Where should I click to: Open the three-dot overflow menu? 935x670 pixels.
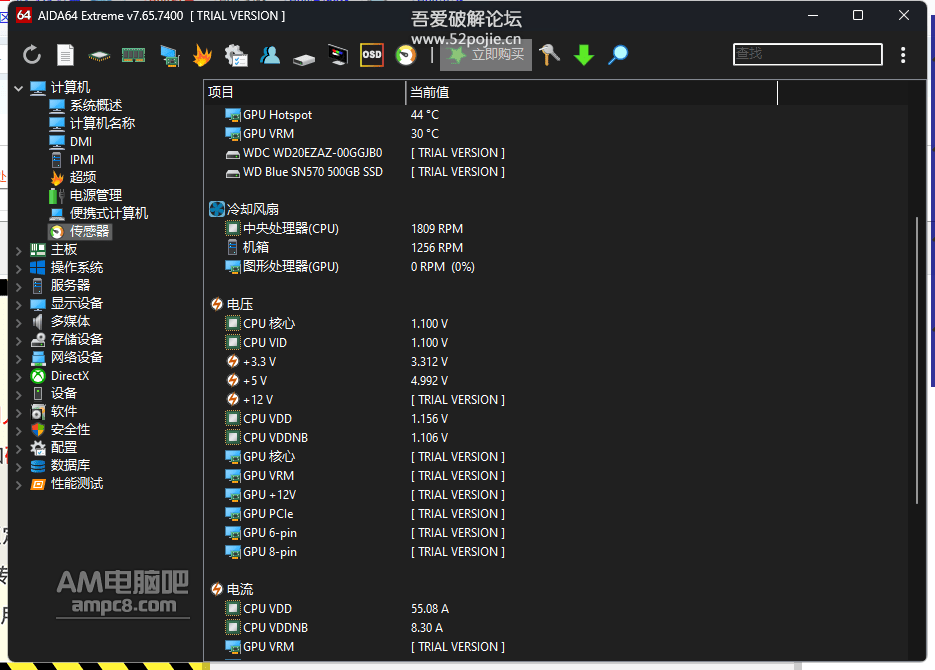[903, 55]
